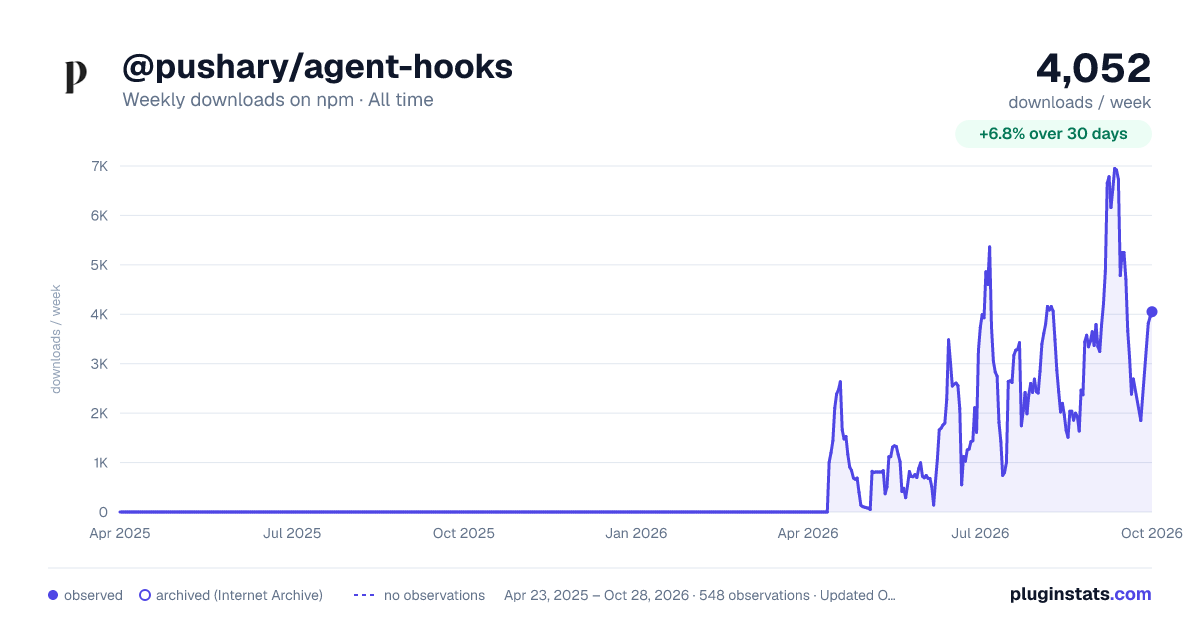The height and width of the screenshot is (630, 1200).
Task: Click the 6K y-axis label
Action: (99, 215)
